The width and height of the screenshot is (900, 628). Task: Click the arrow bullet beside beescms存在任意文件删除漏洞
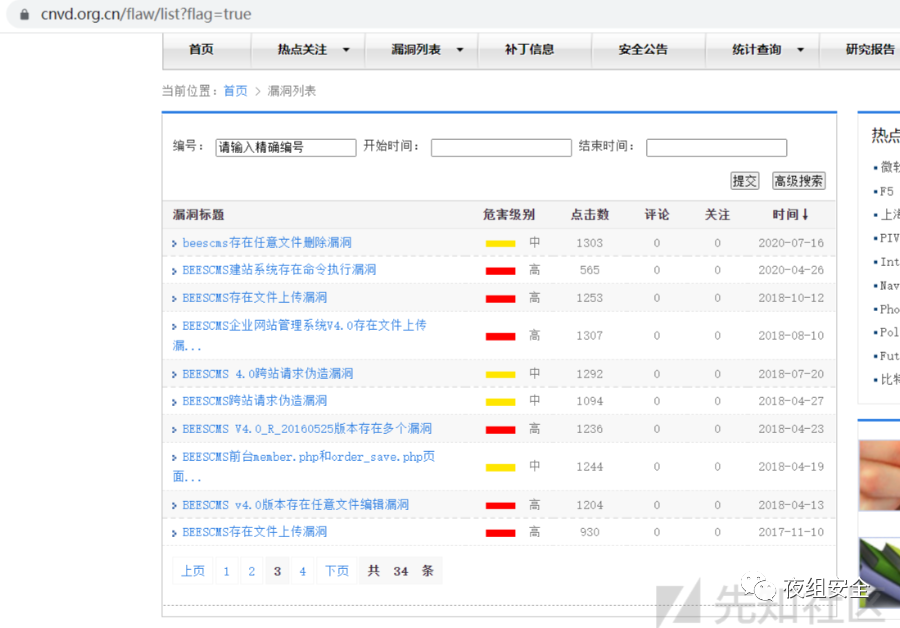(174, 244)
